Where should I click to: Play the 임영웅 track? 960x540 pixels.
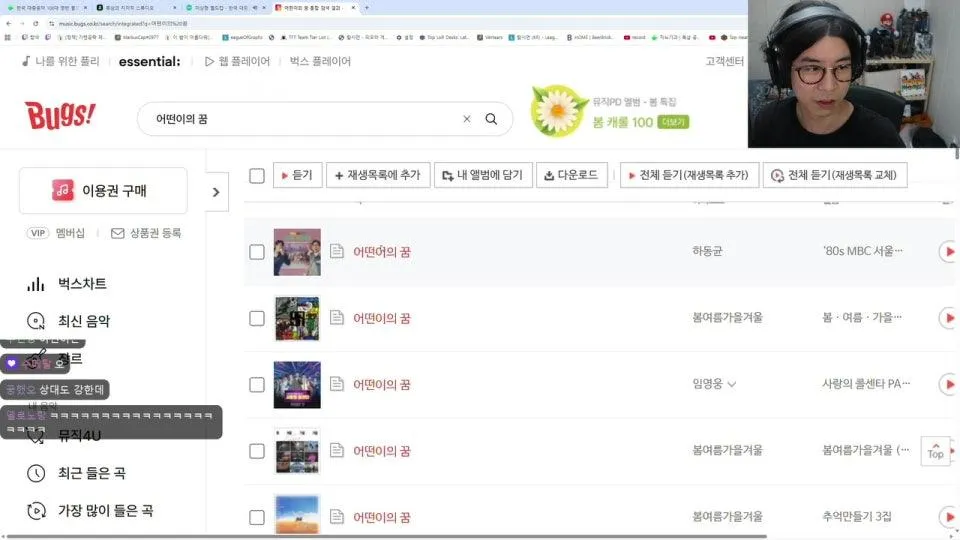pos(948,384)
